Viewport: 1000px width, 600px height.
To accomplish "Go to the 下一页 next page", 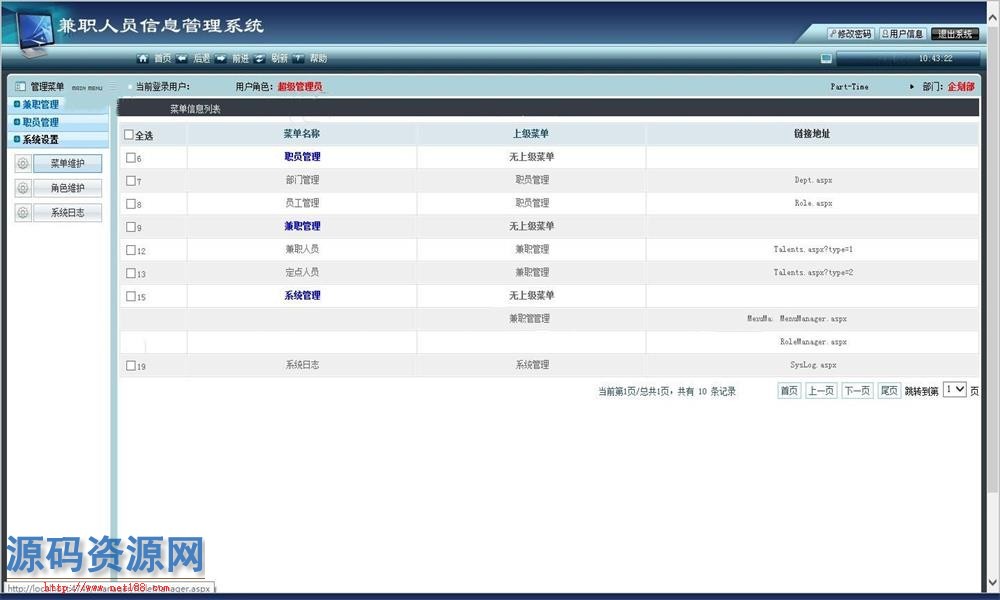I will pos(856,391).
